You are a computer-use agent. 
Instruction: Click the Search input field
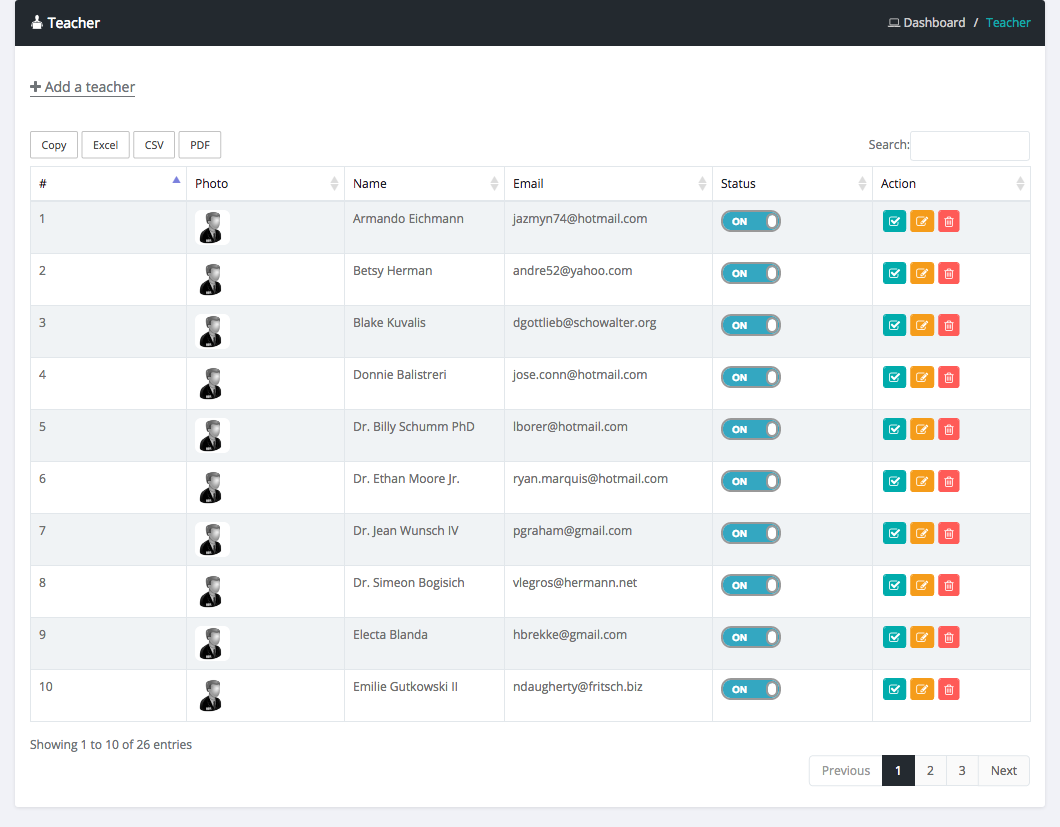[x=969, y=146]
